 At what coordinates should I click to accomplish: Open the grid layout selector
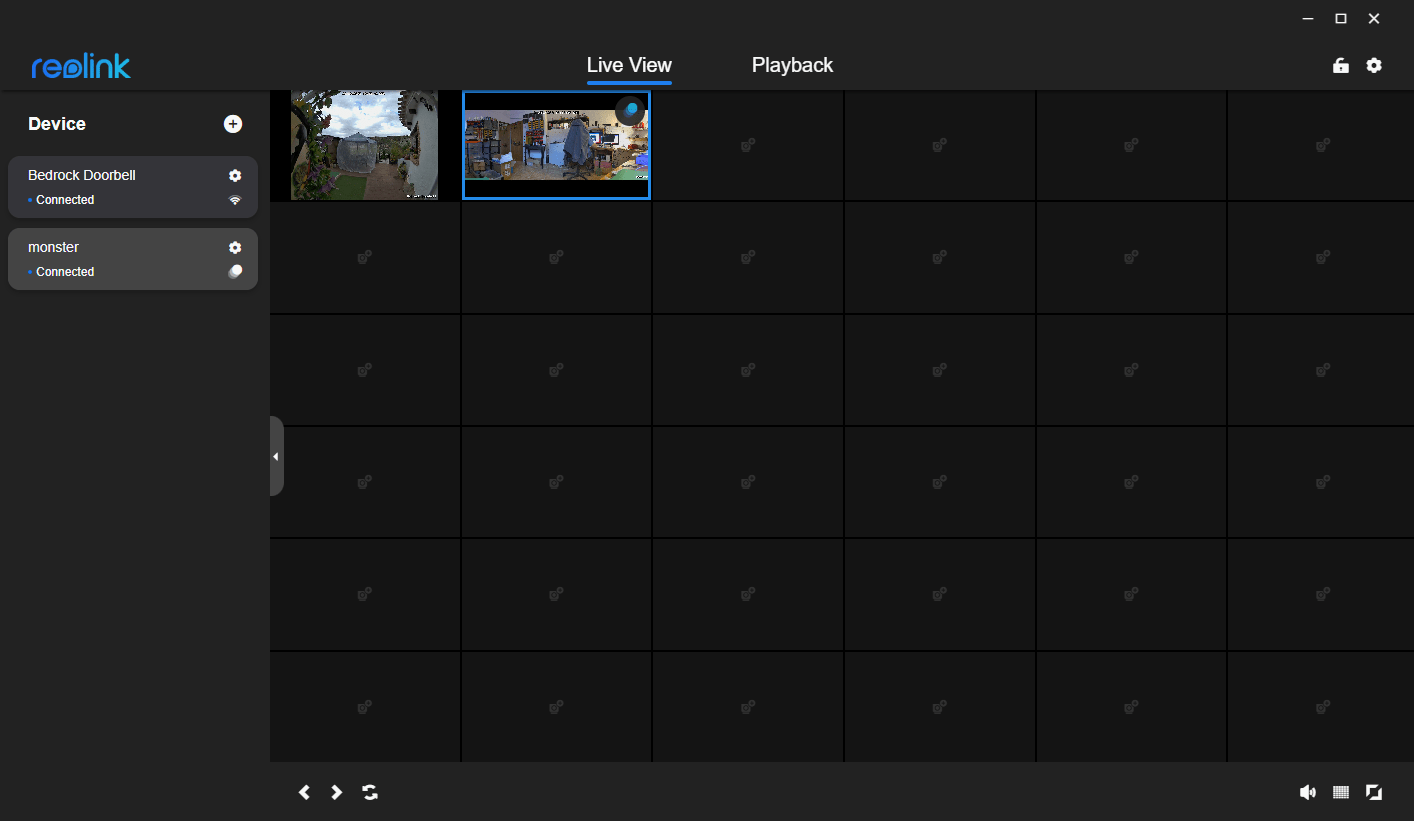pos(1341,792)
